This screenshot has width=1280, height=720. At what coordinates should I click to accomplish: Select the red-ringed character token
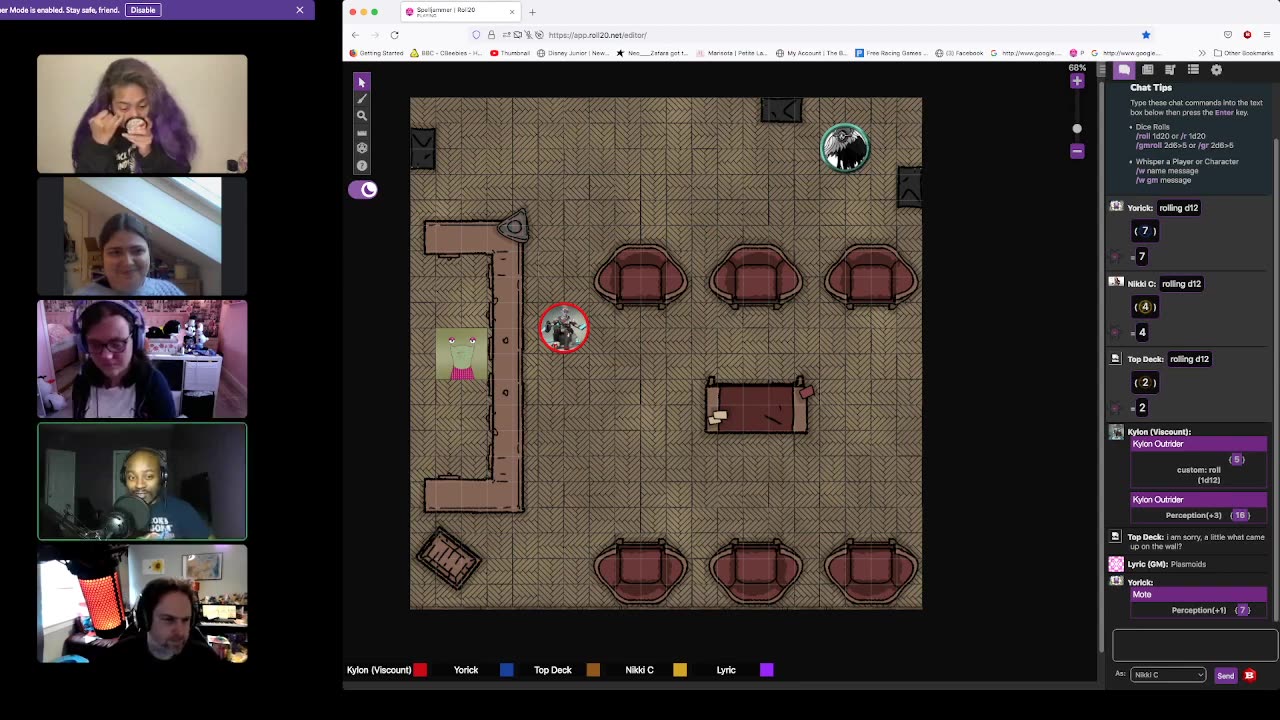(x=564, y=328)
